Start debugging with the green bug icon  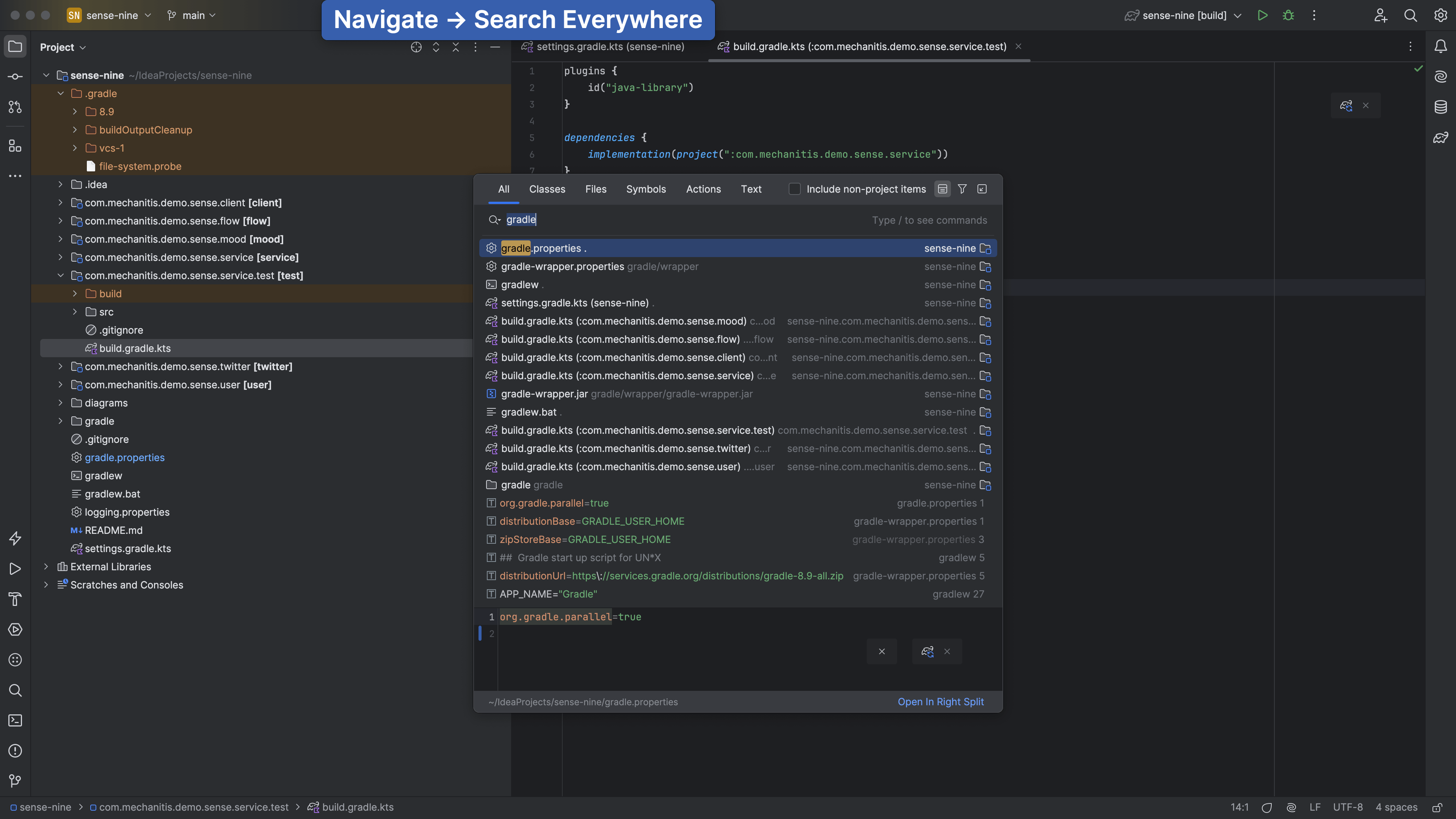click(x=1289, y=15)
